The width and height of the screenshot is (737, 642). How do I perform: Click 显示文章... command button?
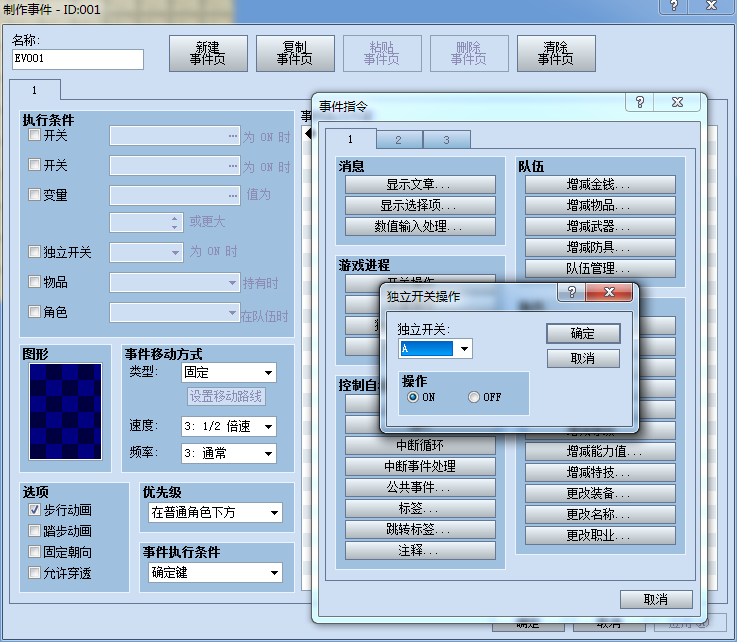pyautogui.click(x=420, y=184)
